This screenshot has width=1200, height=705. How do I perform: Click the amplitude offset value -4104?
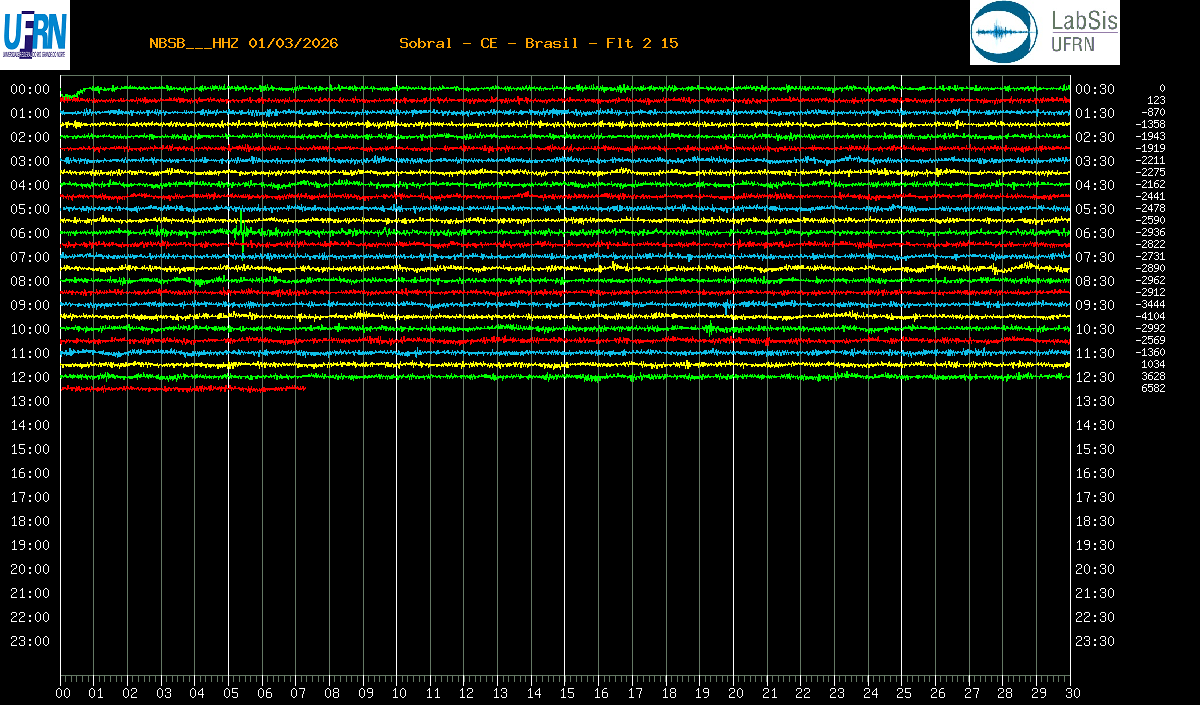pos(1150,316)
